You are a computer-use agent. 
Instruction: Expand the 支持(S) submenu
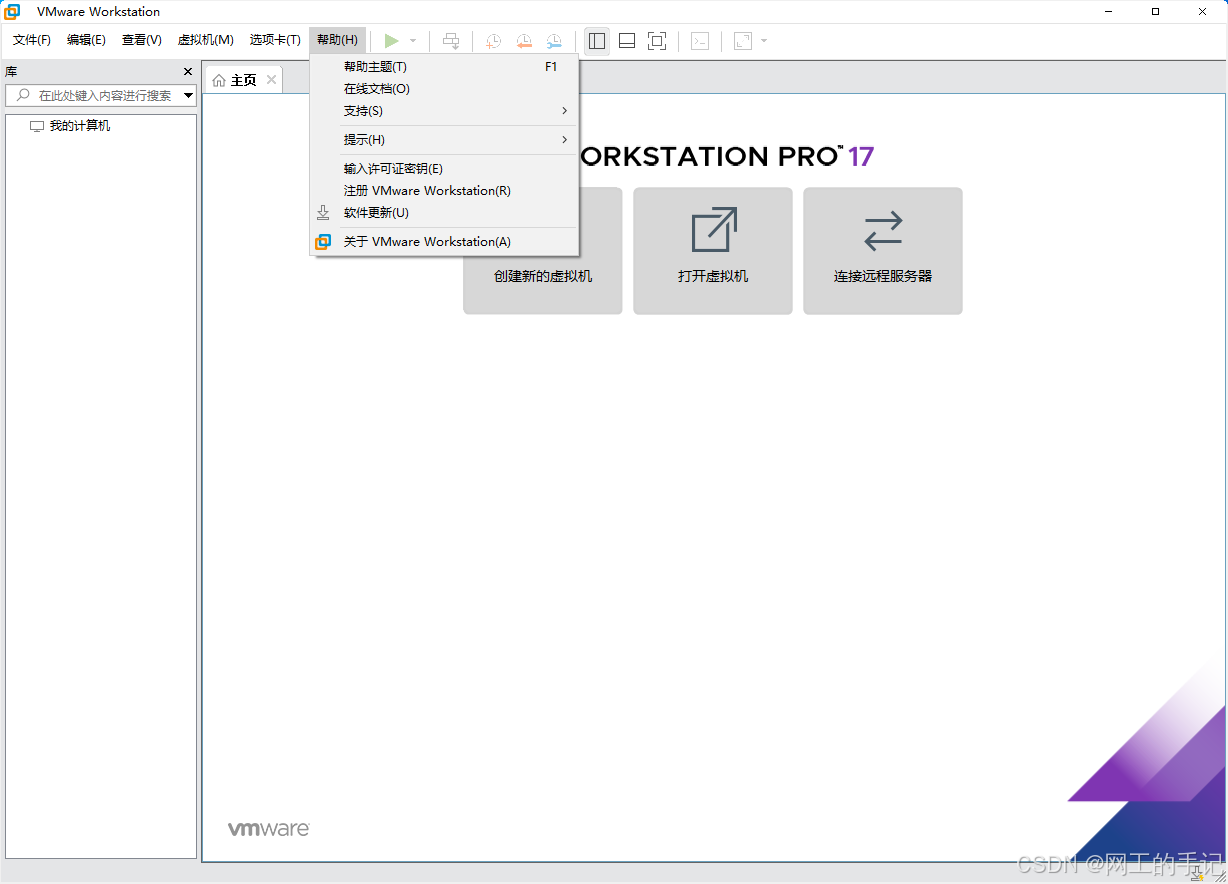click(x=444, y=111)
